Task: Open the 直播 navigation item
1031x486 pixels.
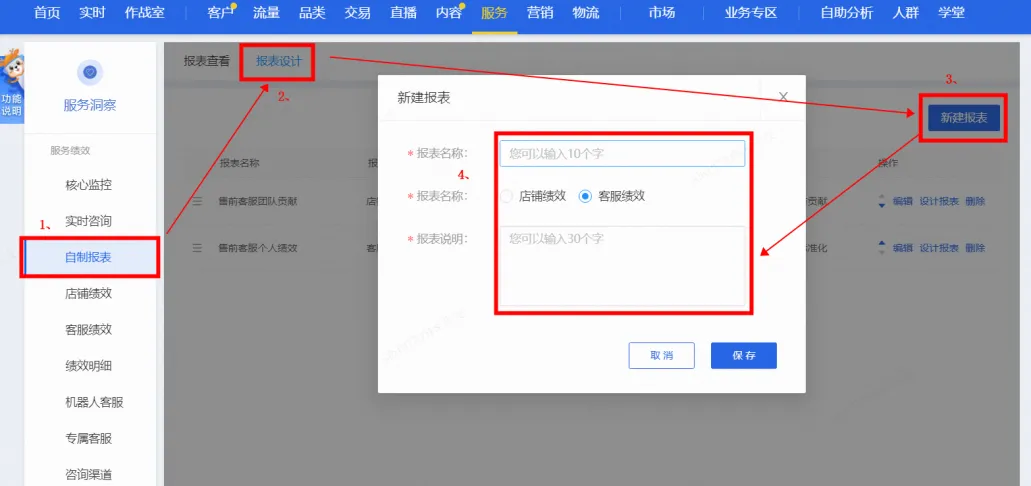Action: pyautogui.click(x=403, y=12)
